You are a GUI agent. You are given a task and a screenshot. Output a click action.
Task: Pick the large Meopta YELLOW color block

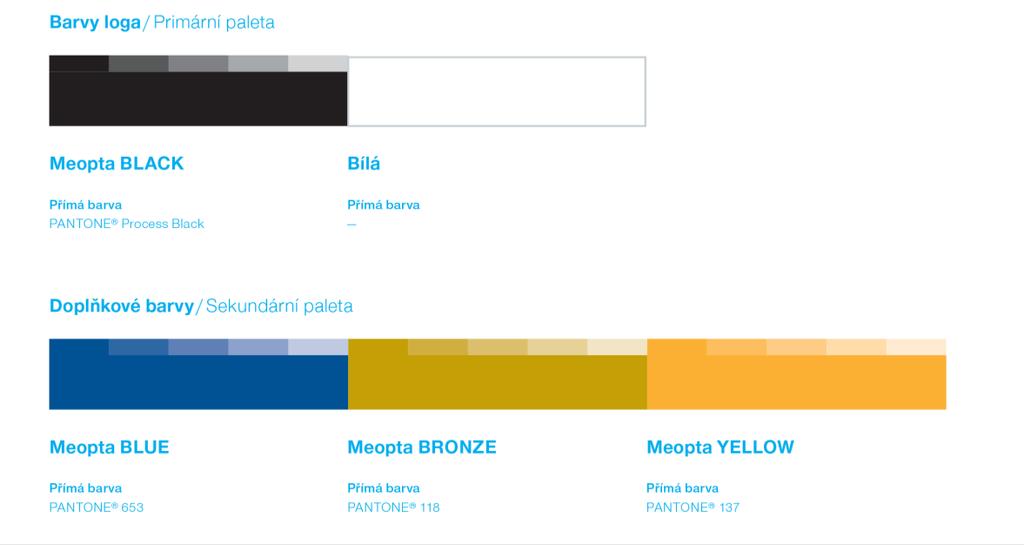pos(796,382)
